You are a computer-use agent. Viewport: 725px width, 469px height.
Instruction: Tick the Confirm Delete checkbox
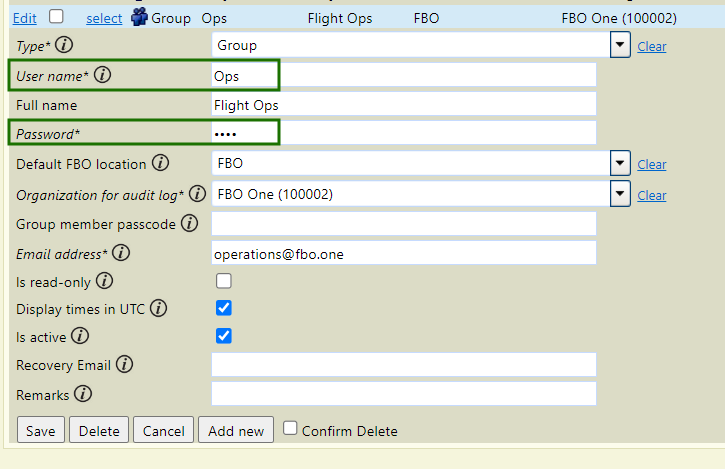tap(290, 428)
